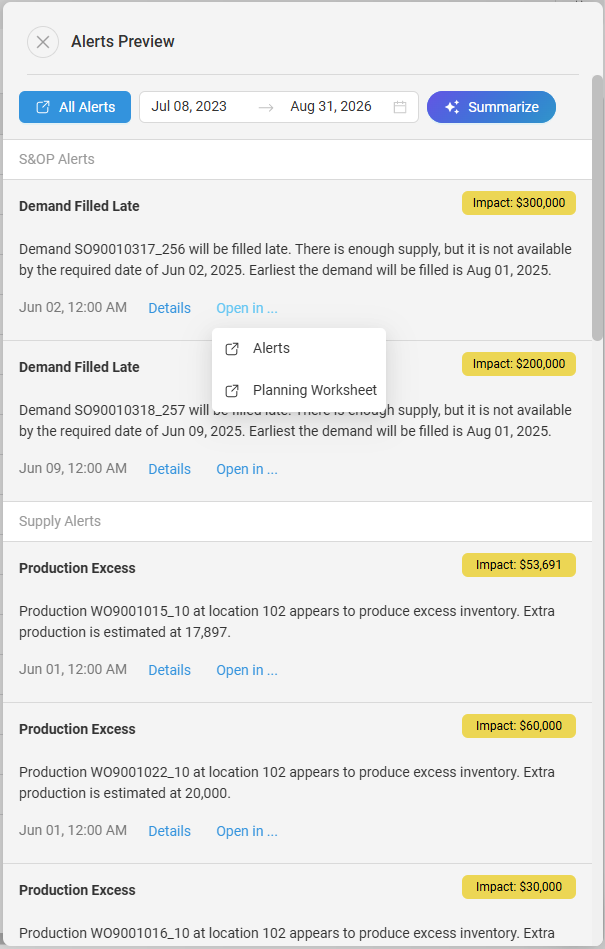Image resolution: width=605 pixels, height=949 pixels.
Task: Open Details for the $60,000 Production Excess
Action: pos(169,831)
